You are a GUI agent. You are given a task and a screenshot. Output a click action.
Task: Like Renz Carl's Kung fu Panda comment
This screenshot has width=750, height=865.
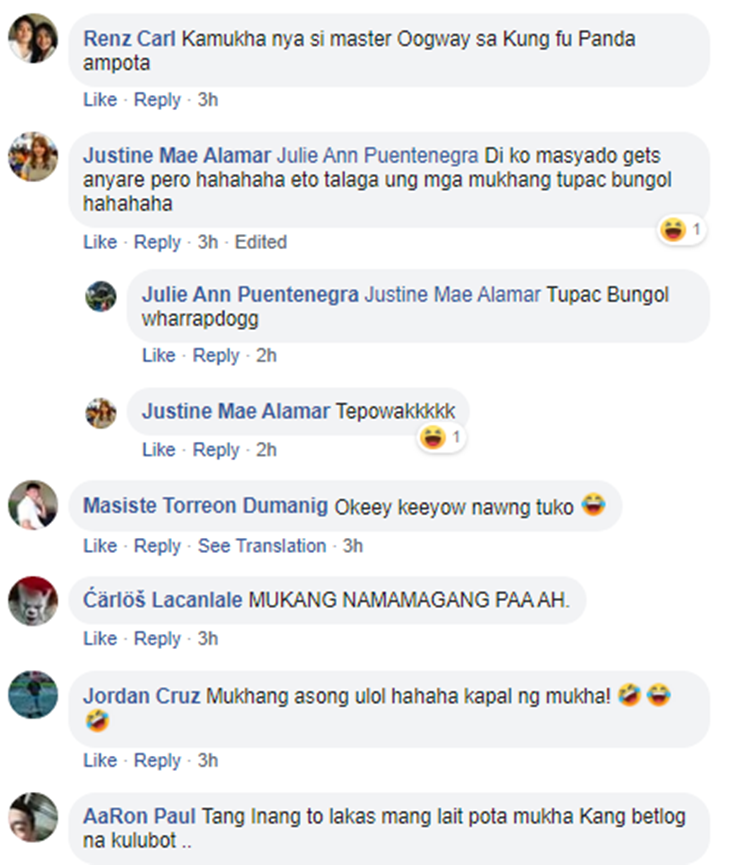(100, 100)
